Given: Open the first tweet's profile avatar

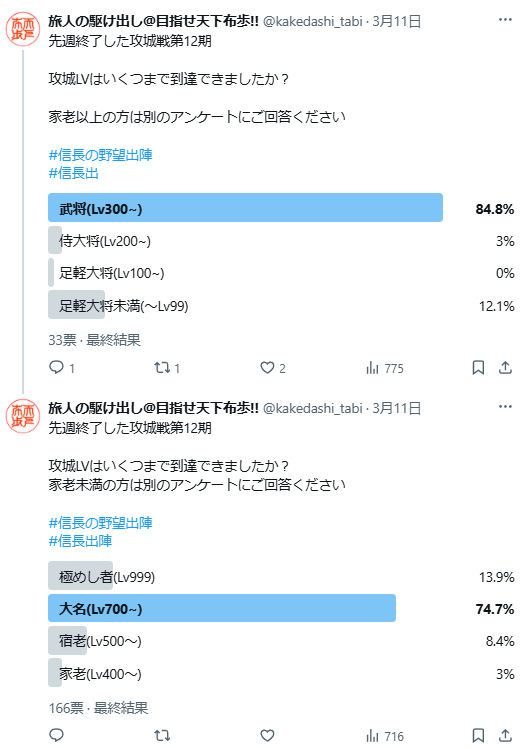Looking at the screenshot, I should point(23,29).
